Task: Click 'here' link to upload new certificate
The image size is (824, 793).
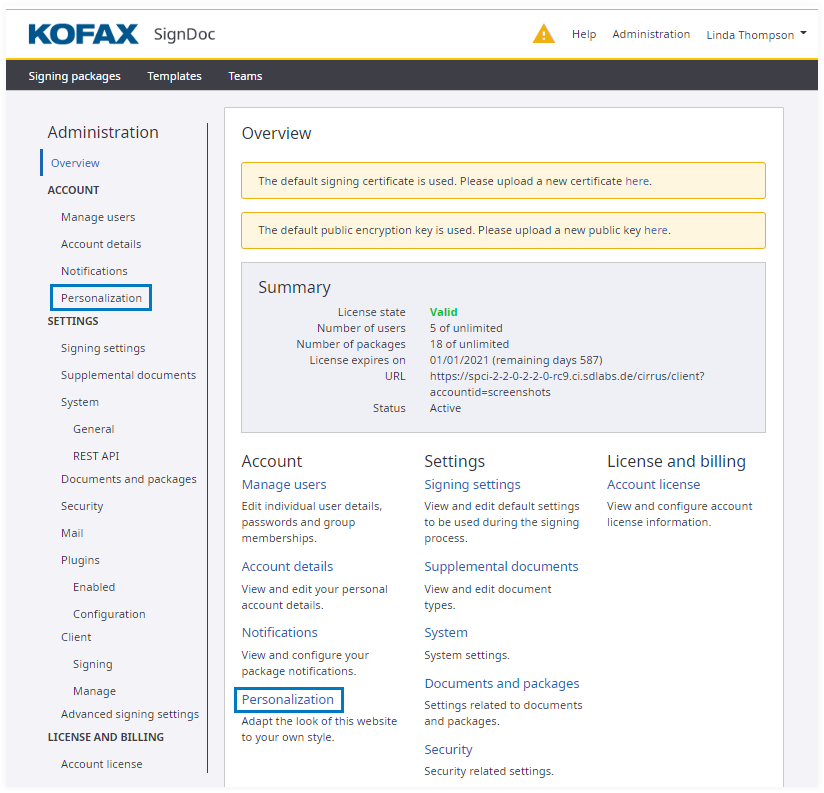Action: click(637, 181)
